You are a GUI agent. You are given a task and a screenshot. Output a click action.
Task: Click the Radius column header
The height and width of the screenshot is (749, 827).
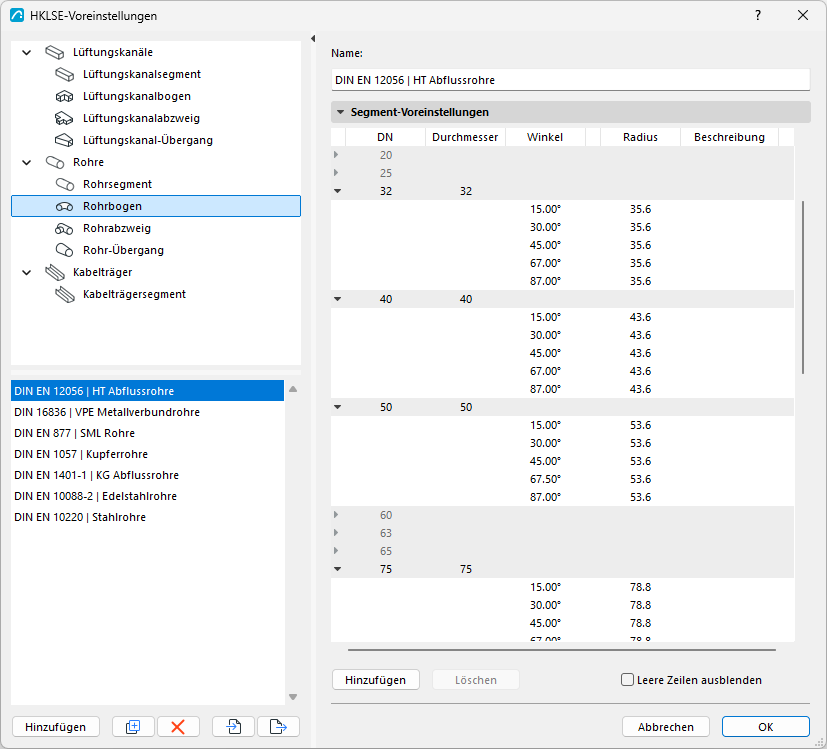point(640,137)
